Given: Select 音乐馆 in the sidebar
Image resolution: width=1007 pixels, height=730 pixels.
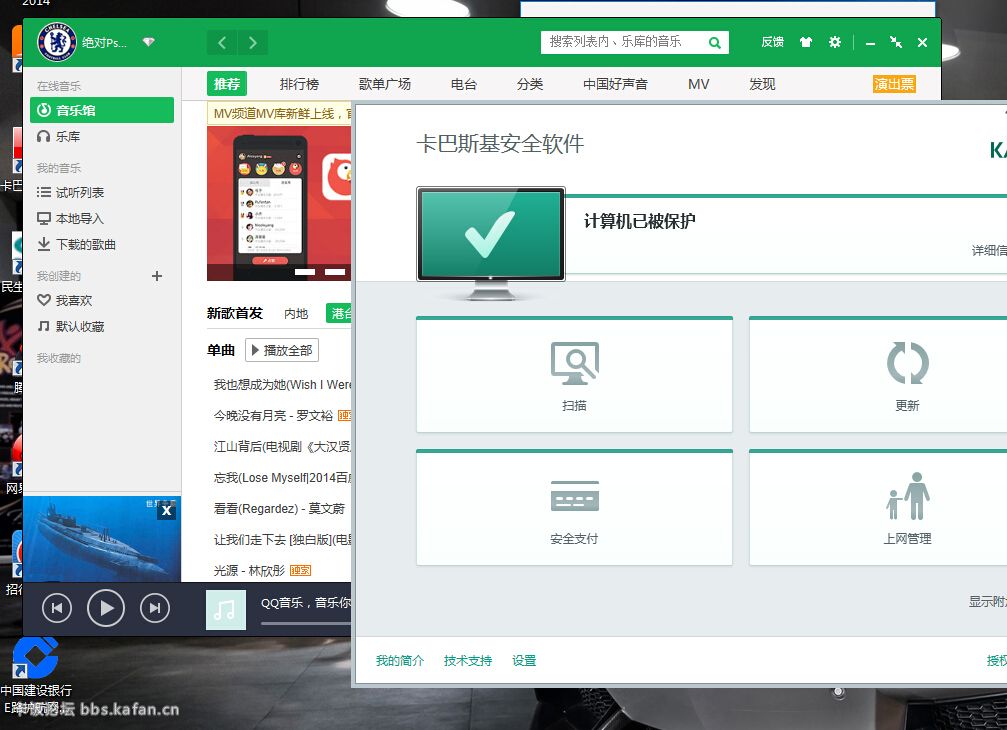Looking at the screenshot, I should coord(102,110).
